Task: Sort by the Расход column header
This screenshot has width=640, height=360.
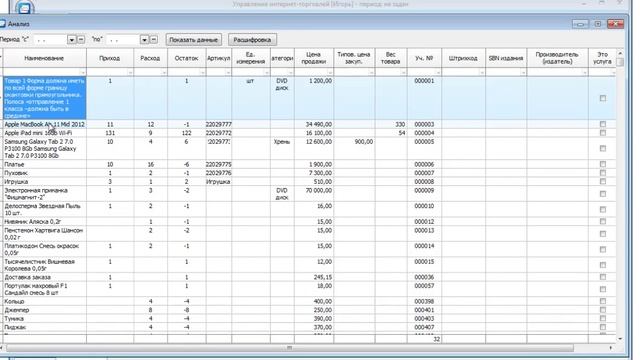Action: tap(150, 58)
